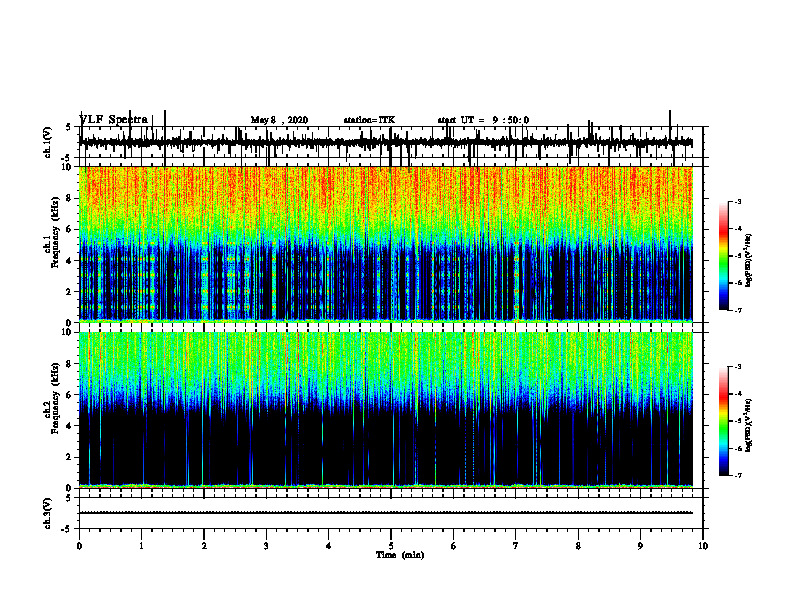
Task: Click time axis tick label 9
Action: (x=640, y=546)
